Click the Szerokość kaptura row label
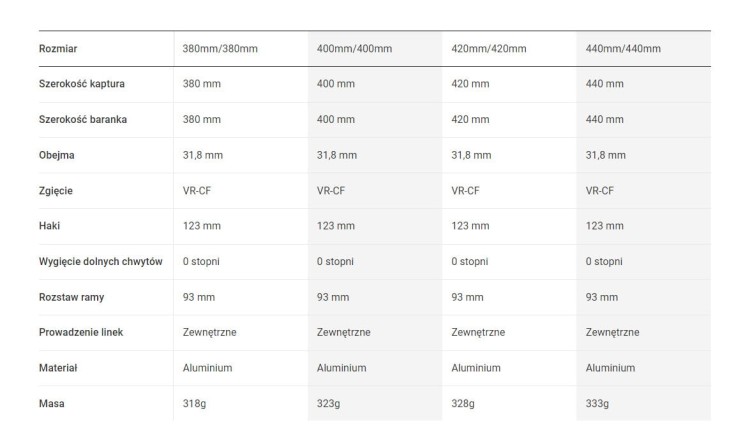This screenshot has height=446, width=750. pyautogui.click(x=82, y=84)
